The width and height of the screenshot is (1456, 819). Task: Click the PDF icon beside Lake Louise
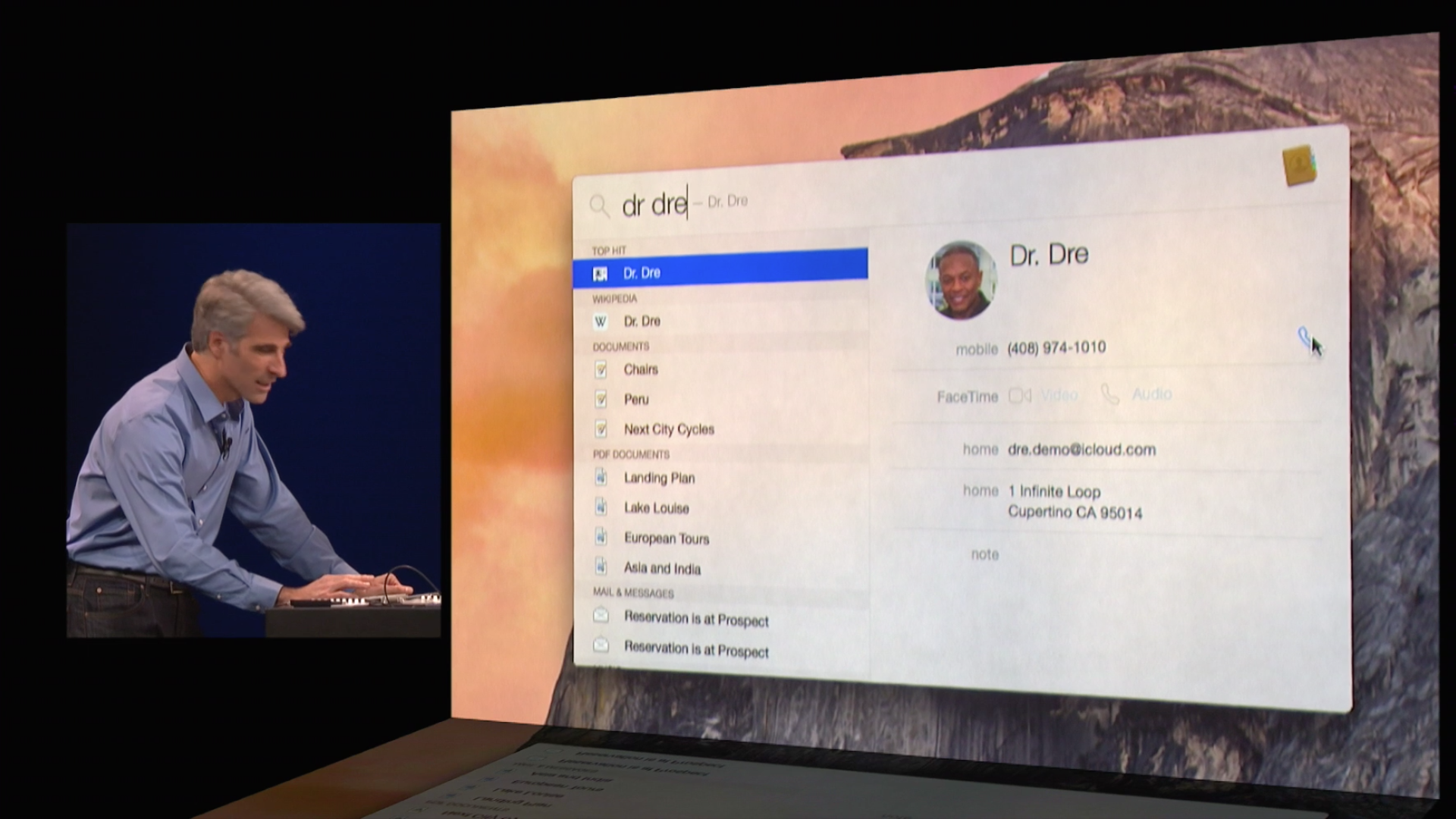(601, 507)
